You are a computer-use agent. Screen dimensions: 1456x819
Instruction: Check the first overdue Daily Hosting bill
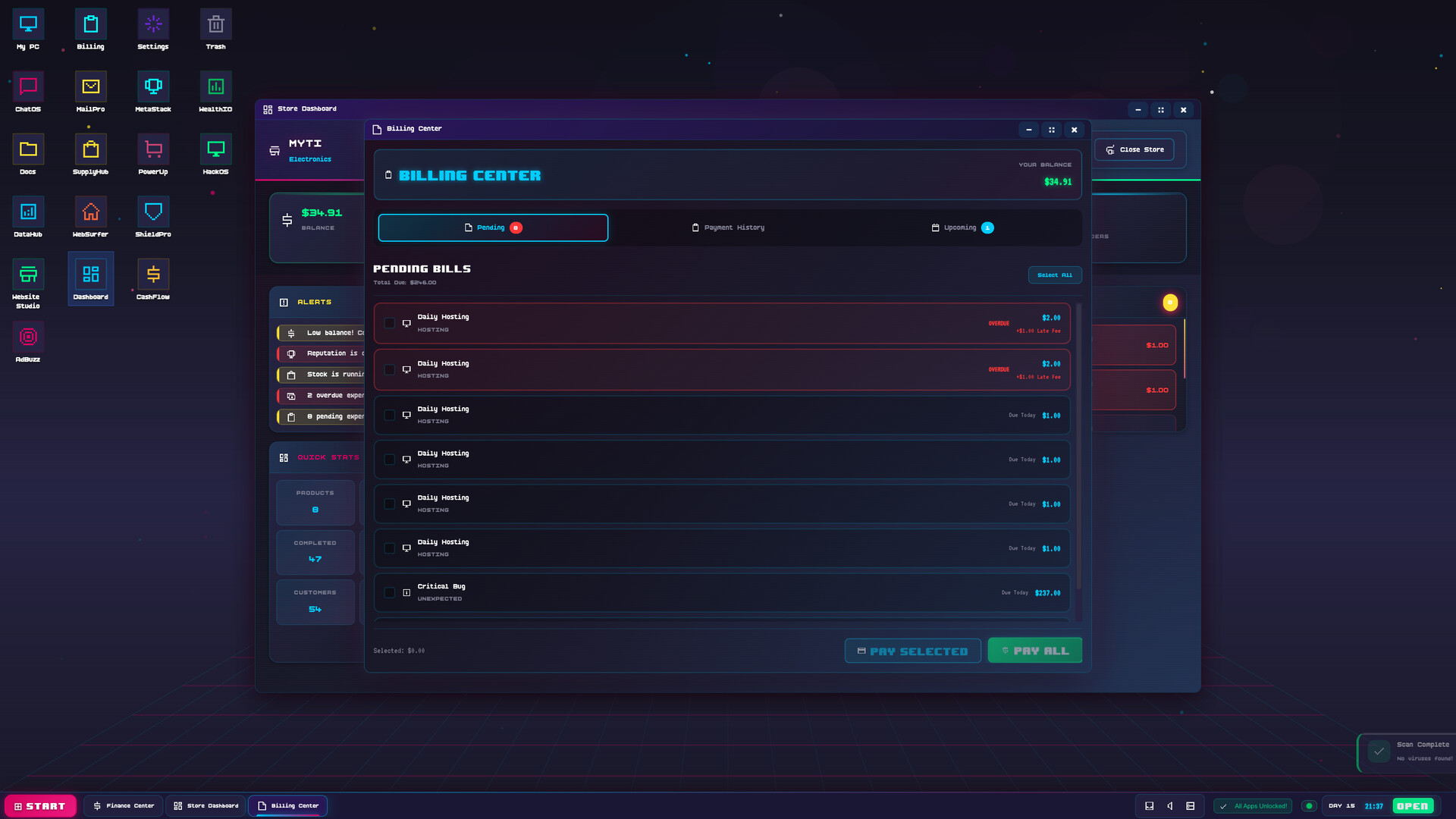pos(391,323)
